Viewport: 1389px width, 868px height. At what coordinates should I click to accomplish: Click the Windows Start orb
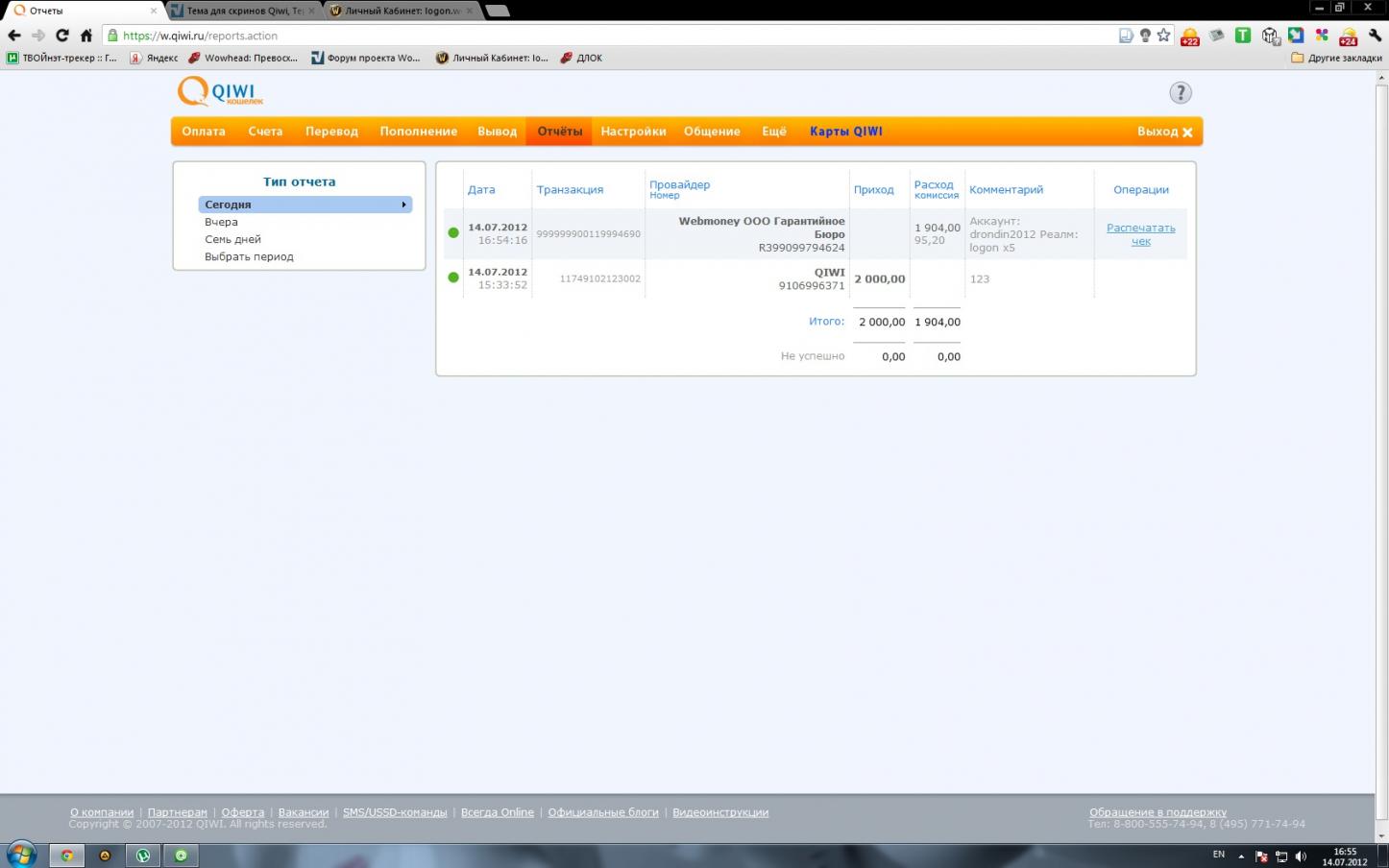tap(21, 854)
